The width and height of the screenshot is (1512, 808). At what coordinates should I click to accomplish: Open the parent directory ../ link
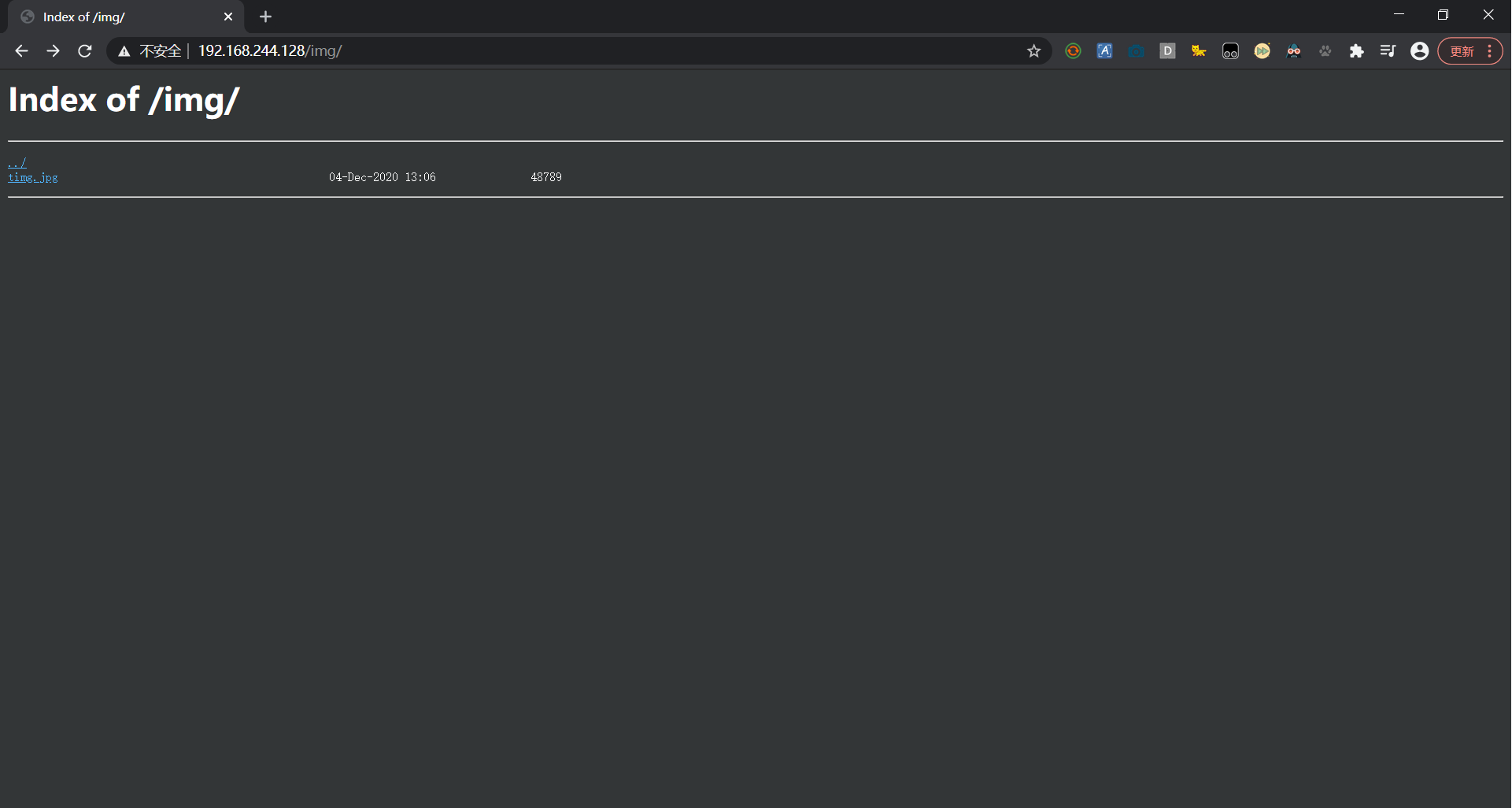point(17,163)
